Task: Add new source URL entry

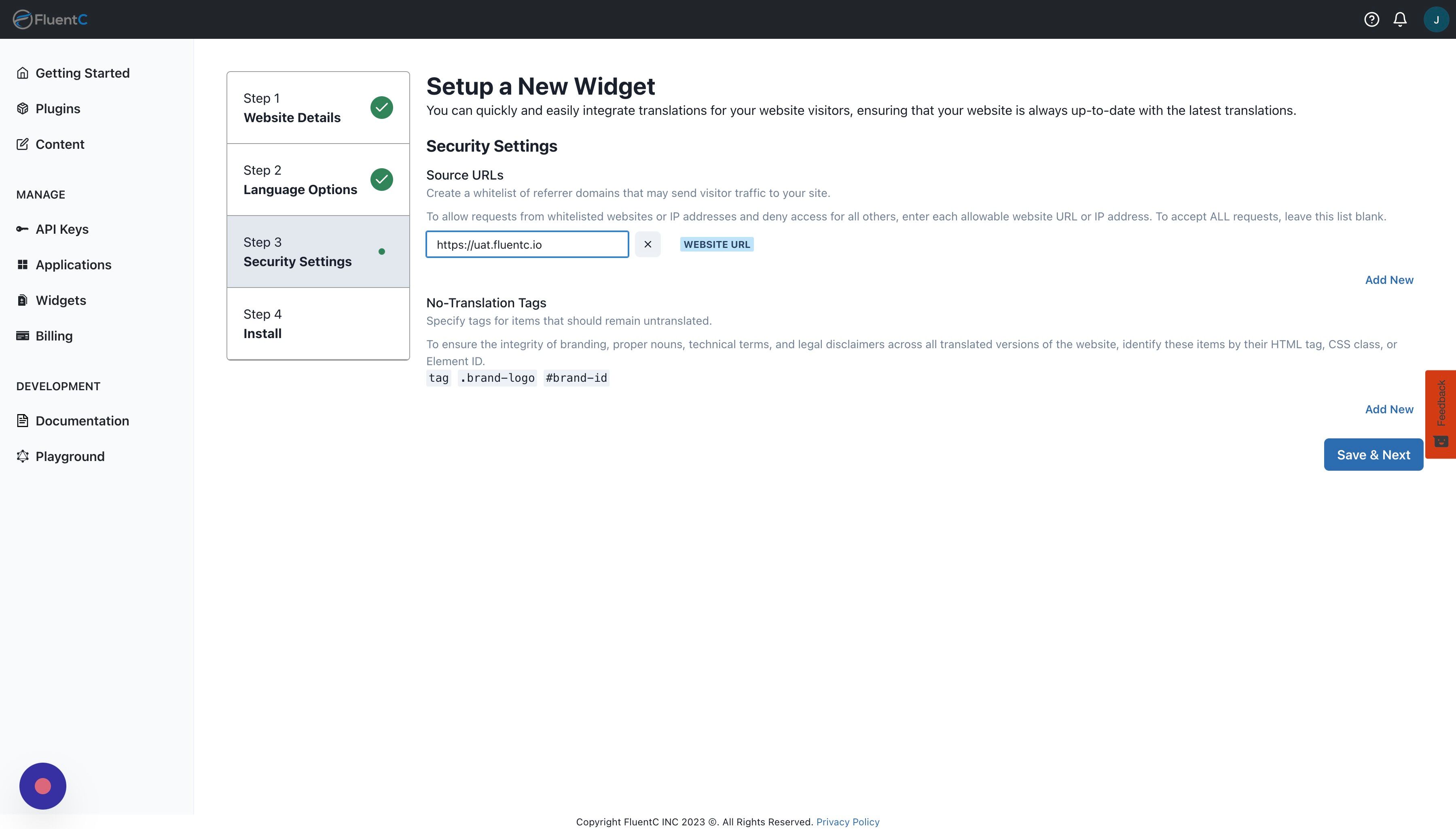Action: coord(1389,279)
